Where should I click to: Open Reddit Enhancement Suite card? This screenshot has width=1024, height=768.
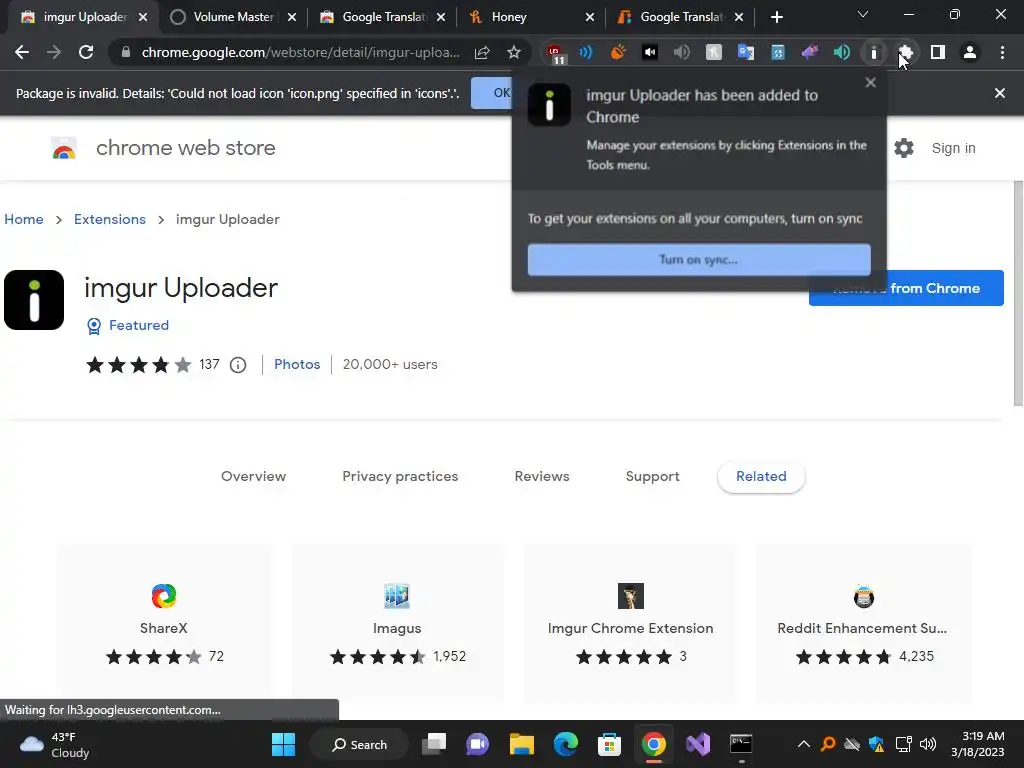(x=863, y=624)
